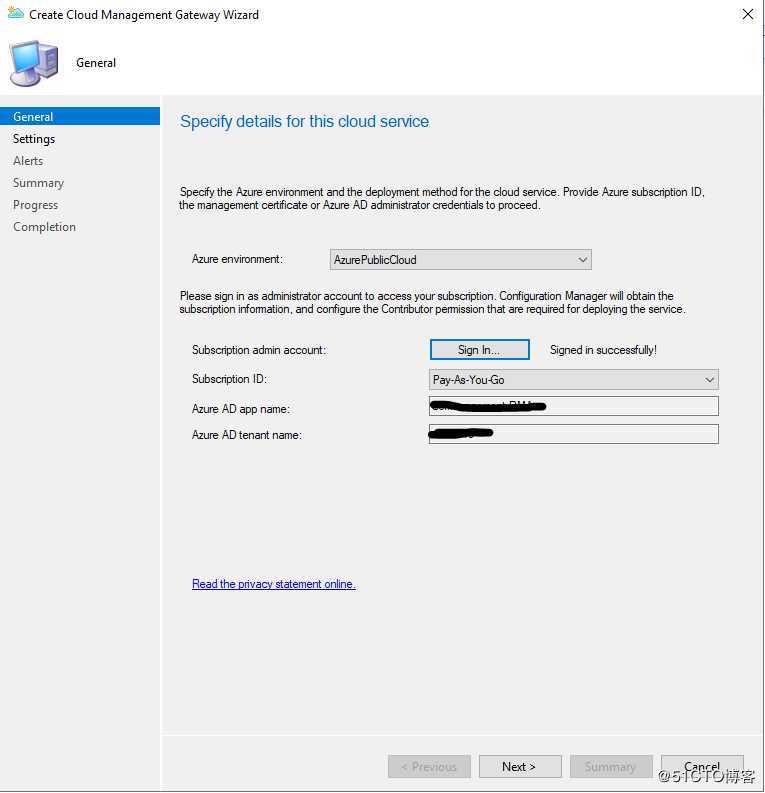Image resolution: width=765 pixels, height=793 pixels.
Task: Click the < Previous button
Action: point(429,766)
